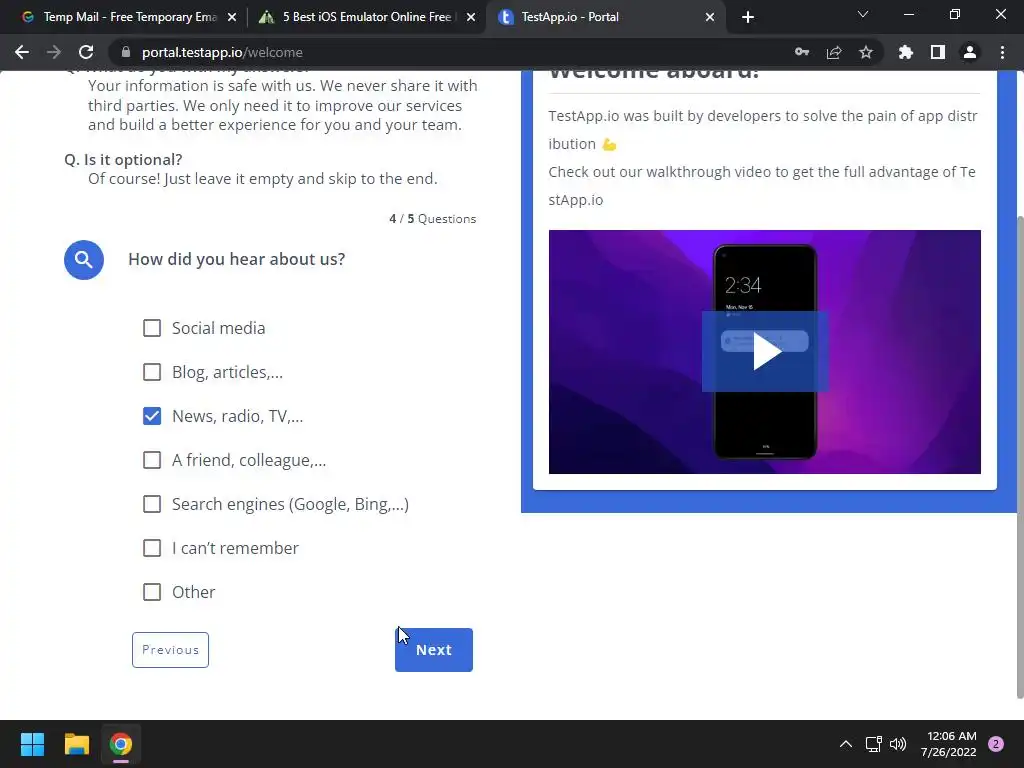1024x768 pixels.
Task: Click the share page icon
Action: [x=834, y=52]
